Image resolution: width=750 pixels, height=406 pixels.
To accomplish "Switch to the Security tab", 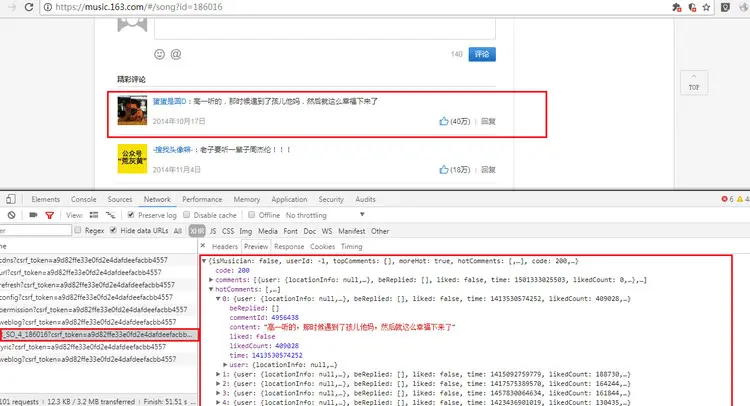I will (331, 199).
